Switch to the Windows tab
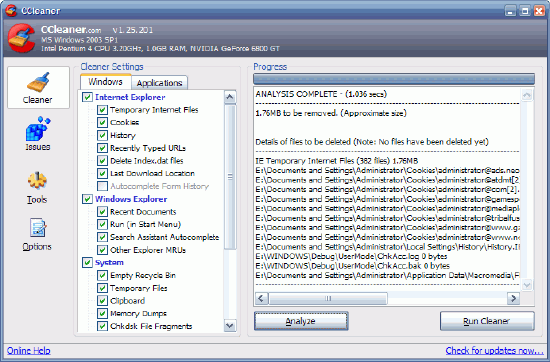550x362 pixels. click(x=105, y=82)
